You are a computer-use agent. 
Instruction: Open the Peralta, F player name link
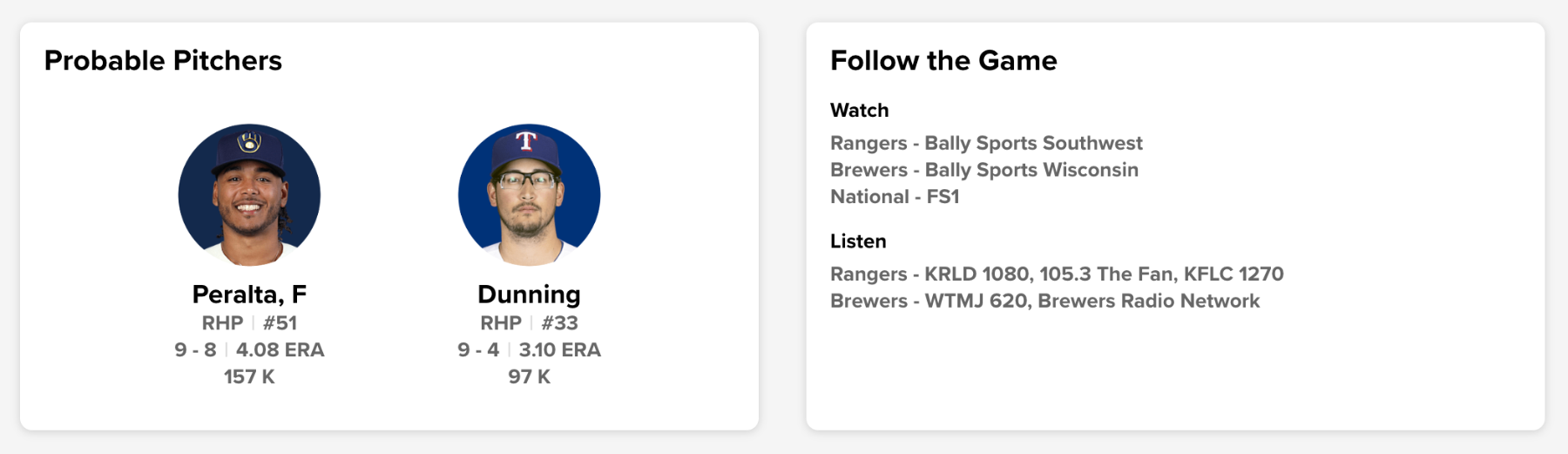[x=249, y=295]
